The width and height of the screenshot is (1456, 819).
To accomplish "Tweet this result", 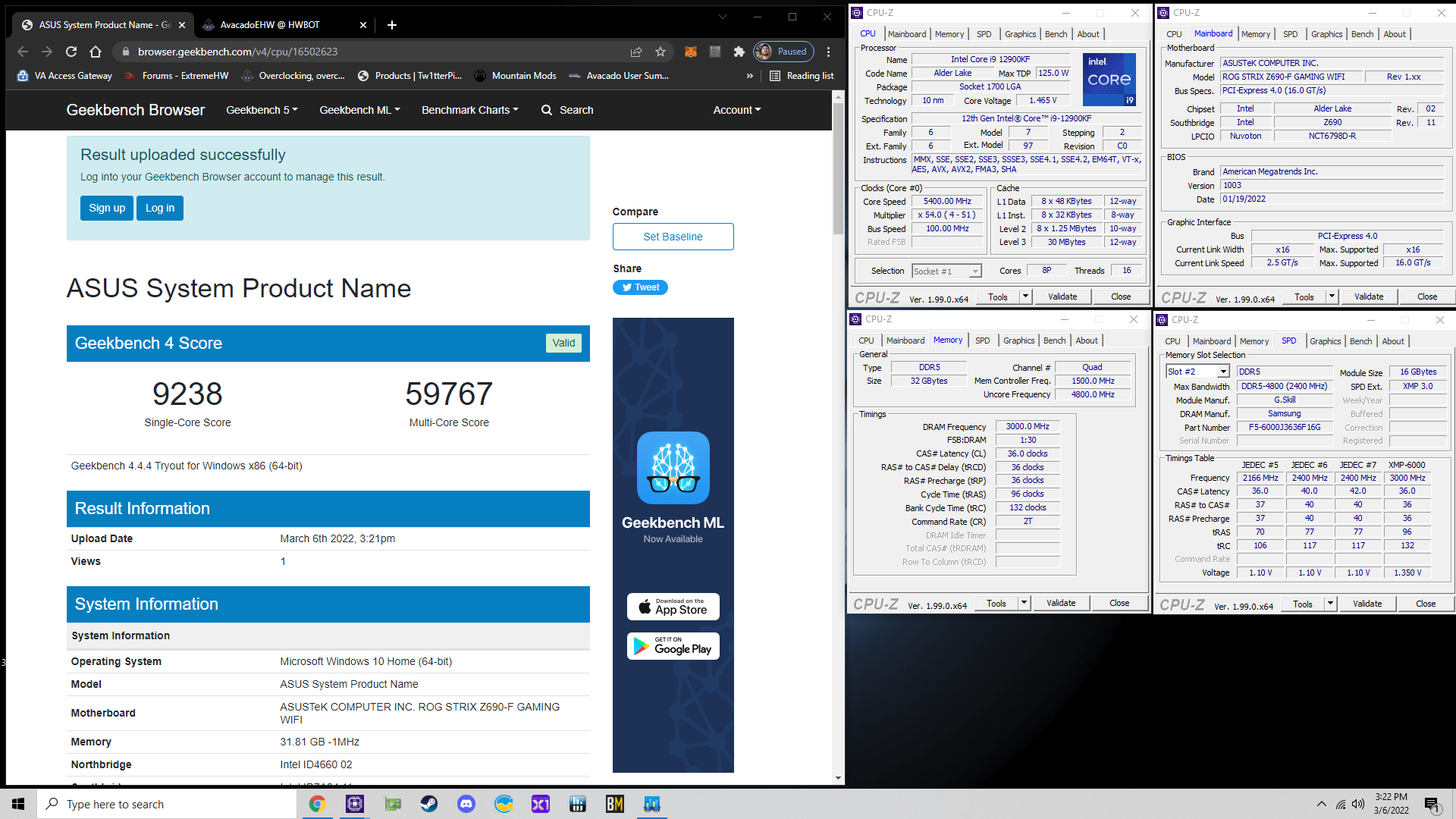I will [x=640, y=287].
